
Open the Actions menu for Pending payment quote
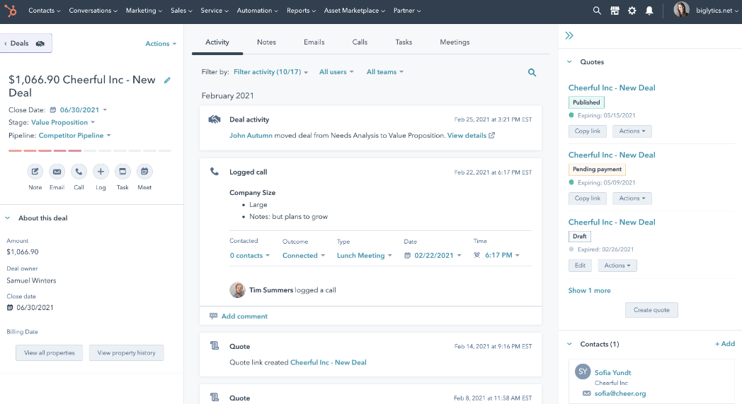632,198
